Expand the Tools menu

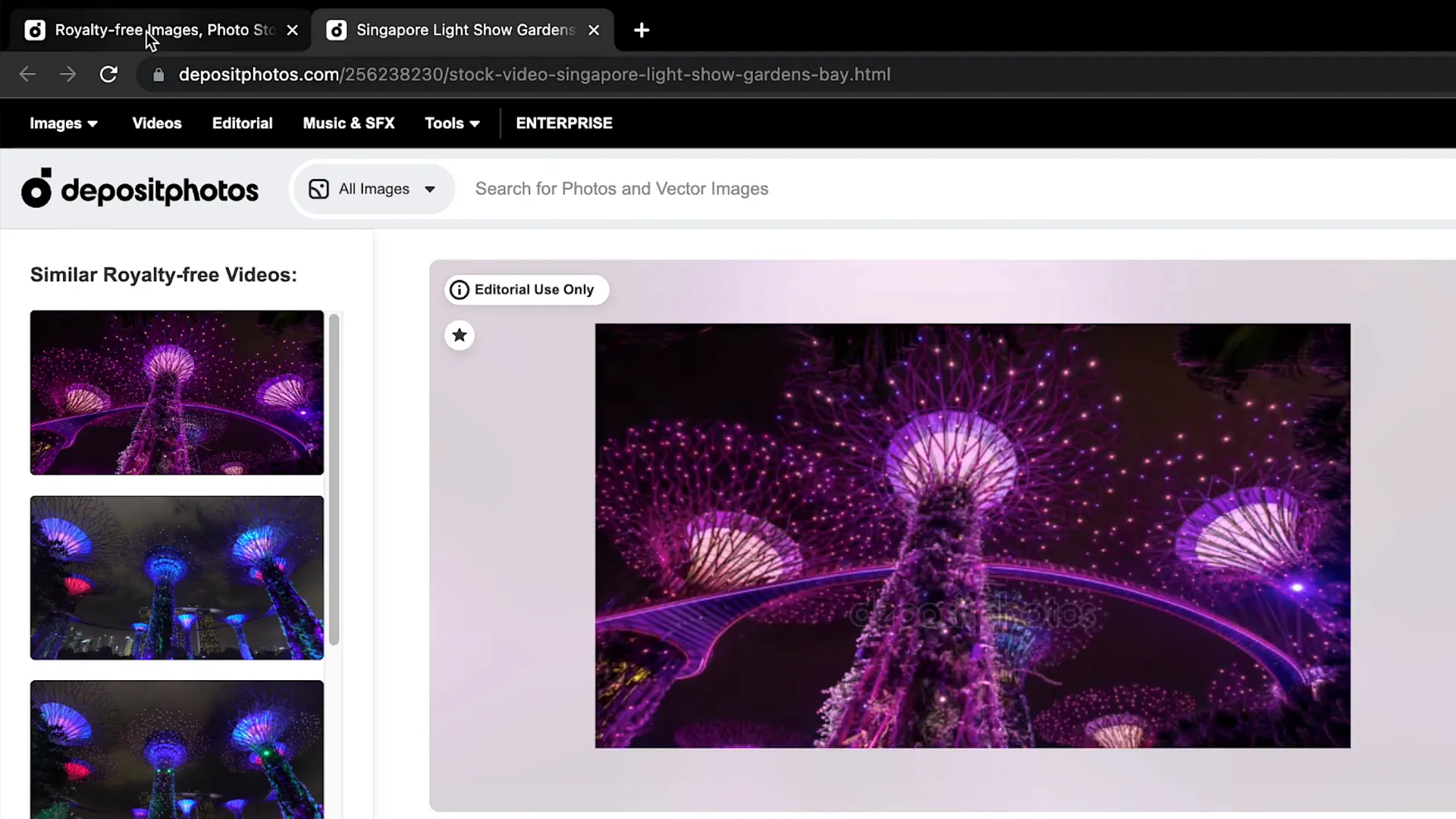coord(452,123)
